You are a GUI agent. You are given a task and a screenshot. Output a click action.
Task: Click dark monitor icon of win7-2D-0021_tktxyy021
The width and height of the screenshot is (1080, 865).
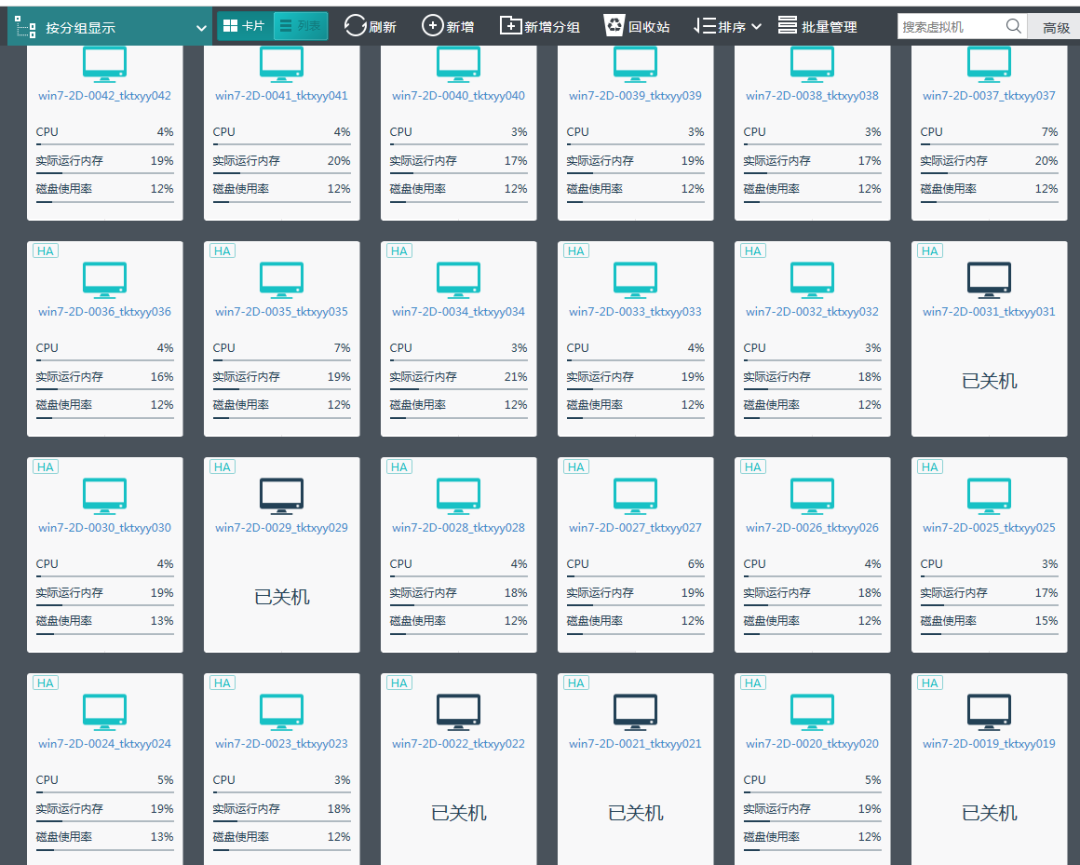tap(635, 712)
